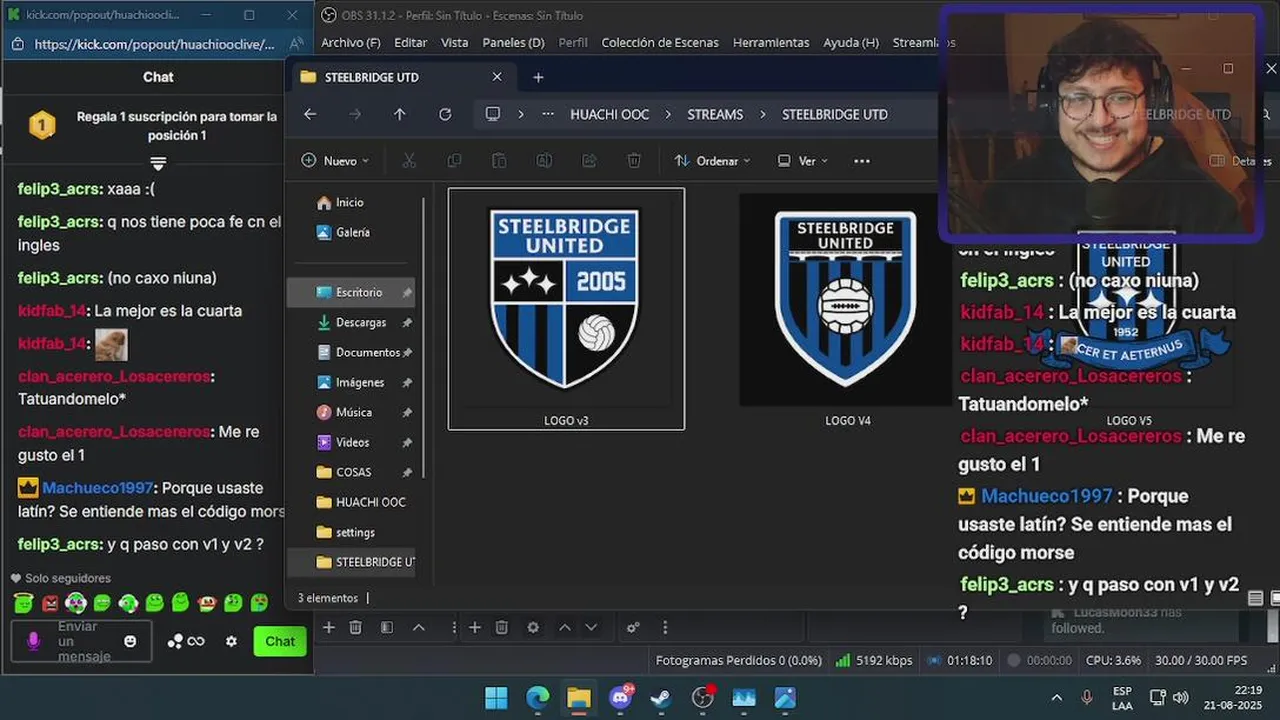Open the three-dots more options in Explorer toolbar
This screenshot has height=720, width=1280.
pos(862,161)
